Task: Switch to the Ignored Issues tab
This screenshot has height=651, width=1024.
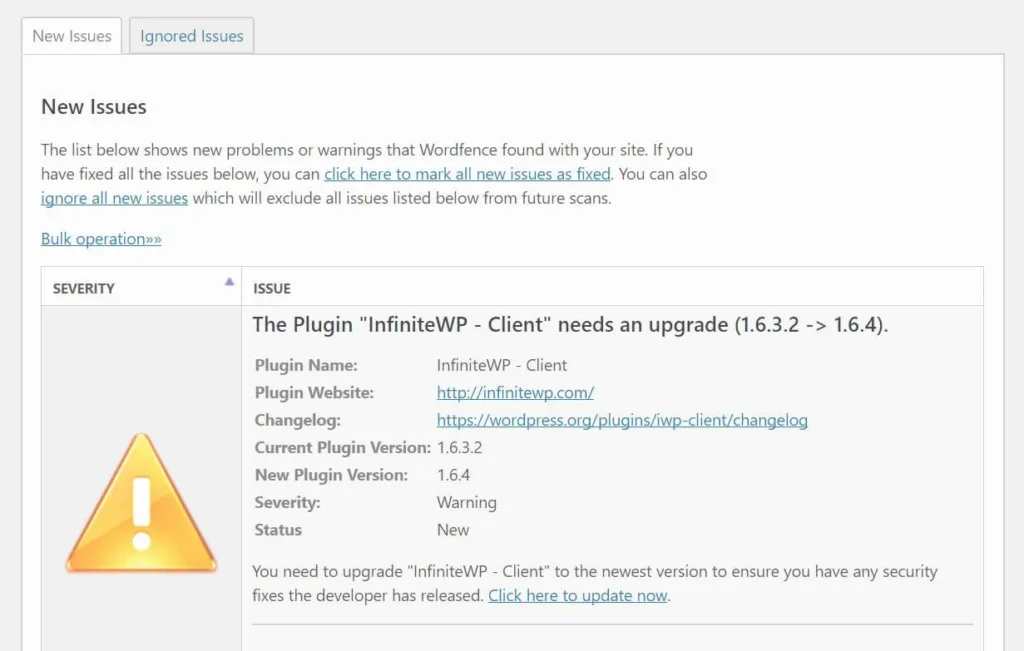Action: coord(191,35)
